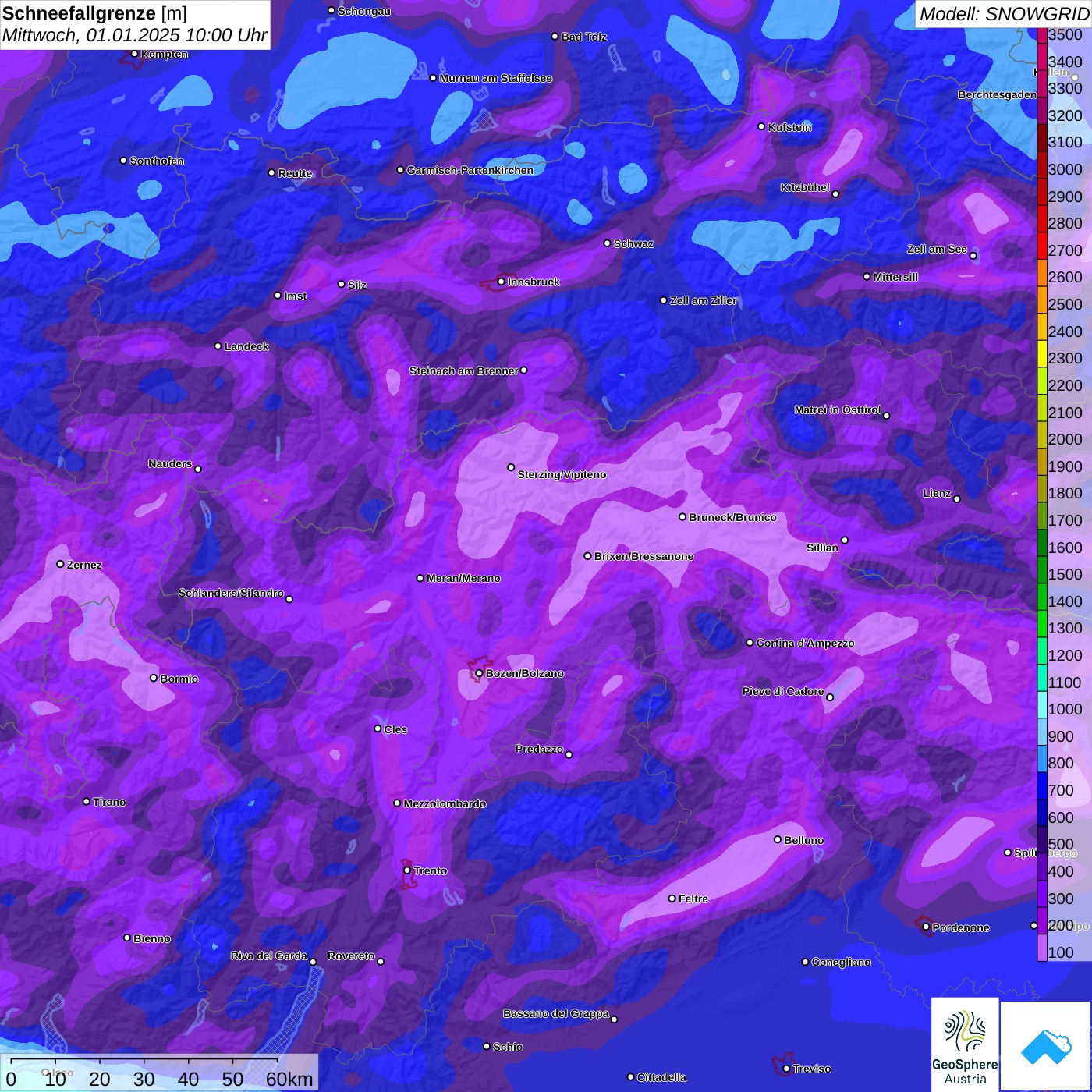Click the Schneefallgrenze [m] title
Screen dimensions: 1092x1092
[x=94, y=13]
